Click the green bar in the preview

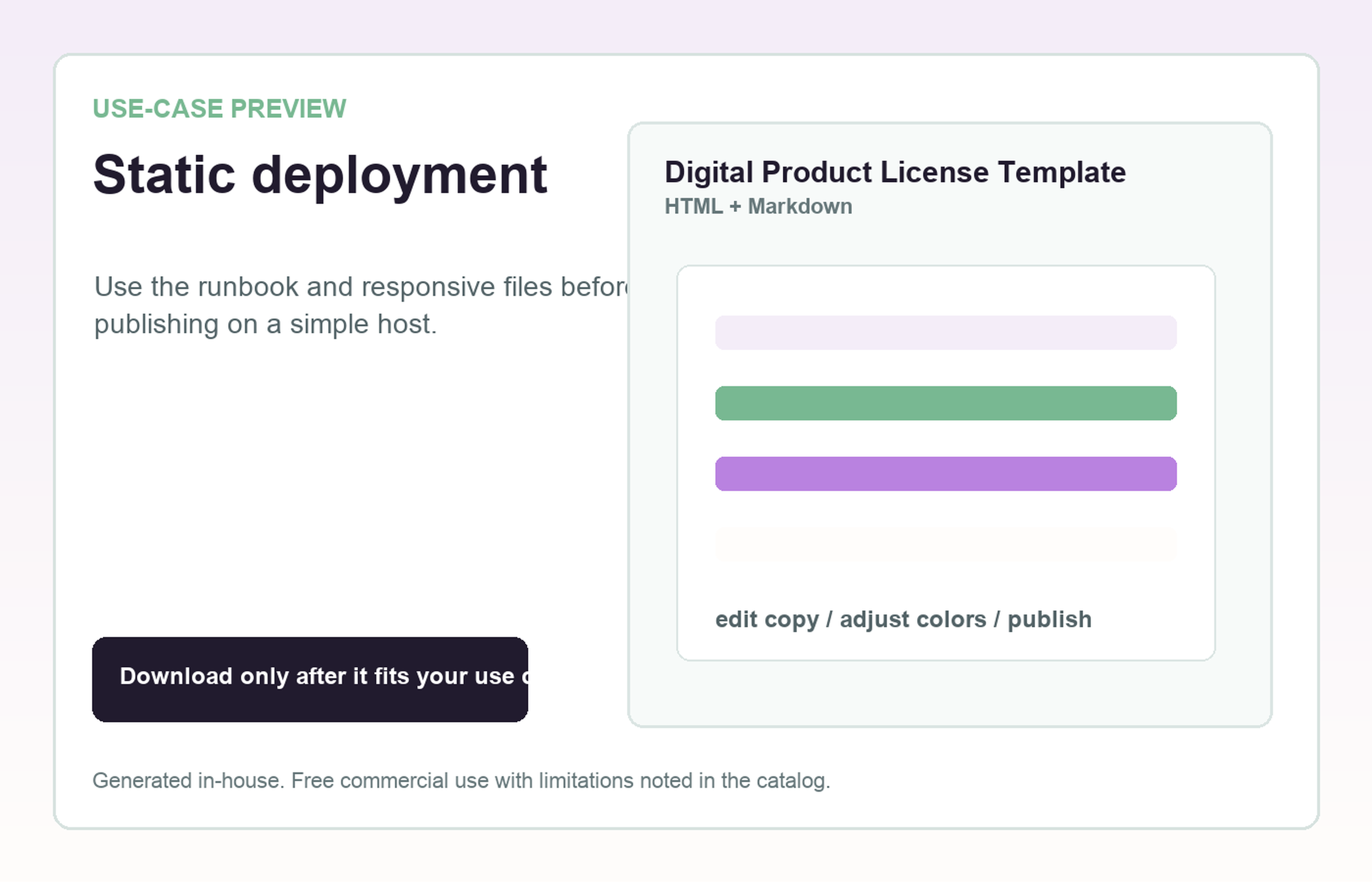pos(946,403)
